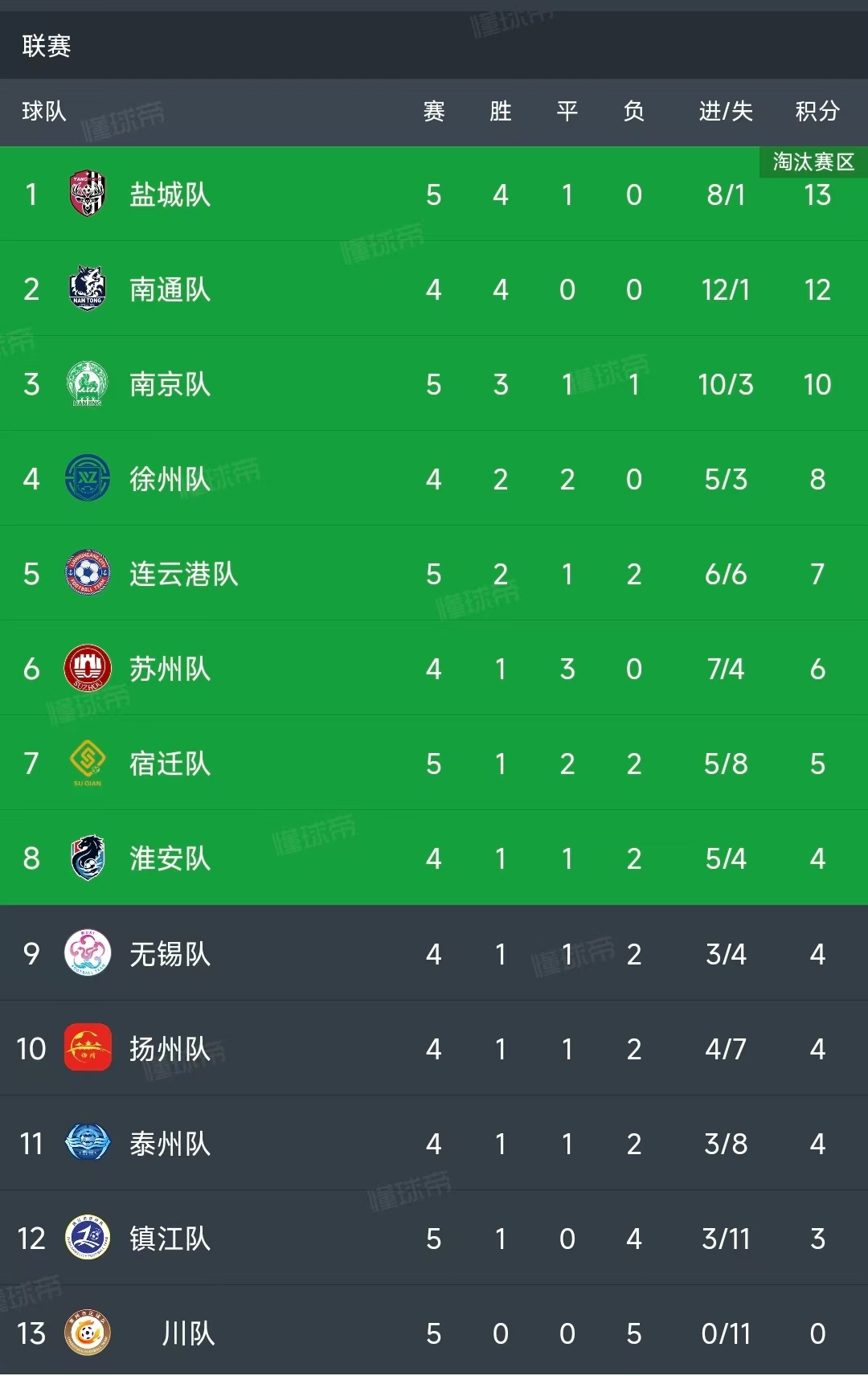This screenshot has width=868, height=1376.
Task: Select the 无锡队 pink logo
Action: [88, 952]
